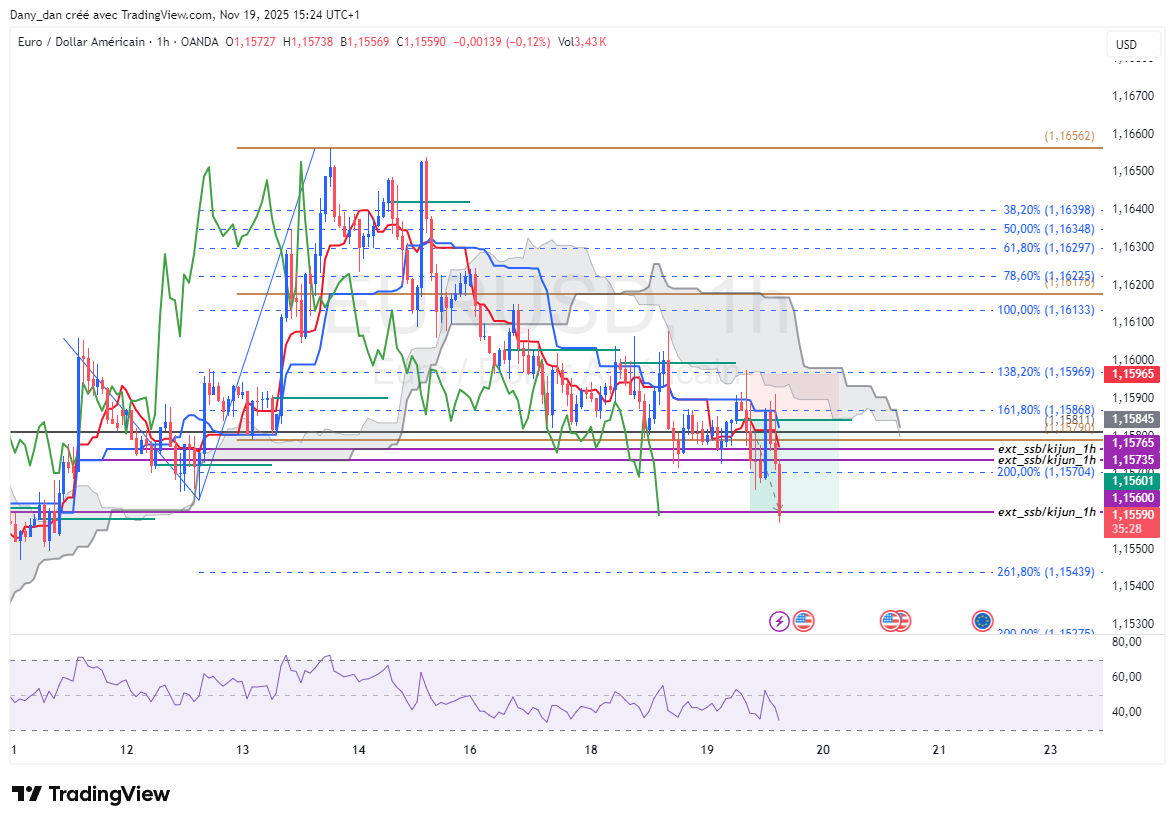Viewport: 1175px width, 824px height.
Task: Click the purple 1,15765 price tag
Action: 1132,443
